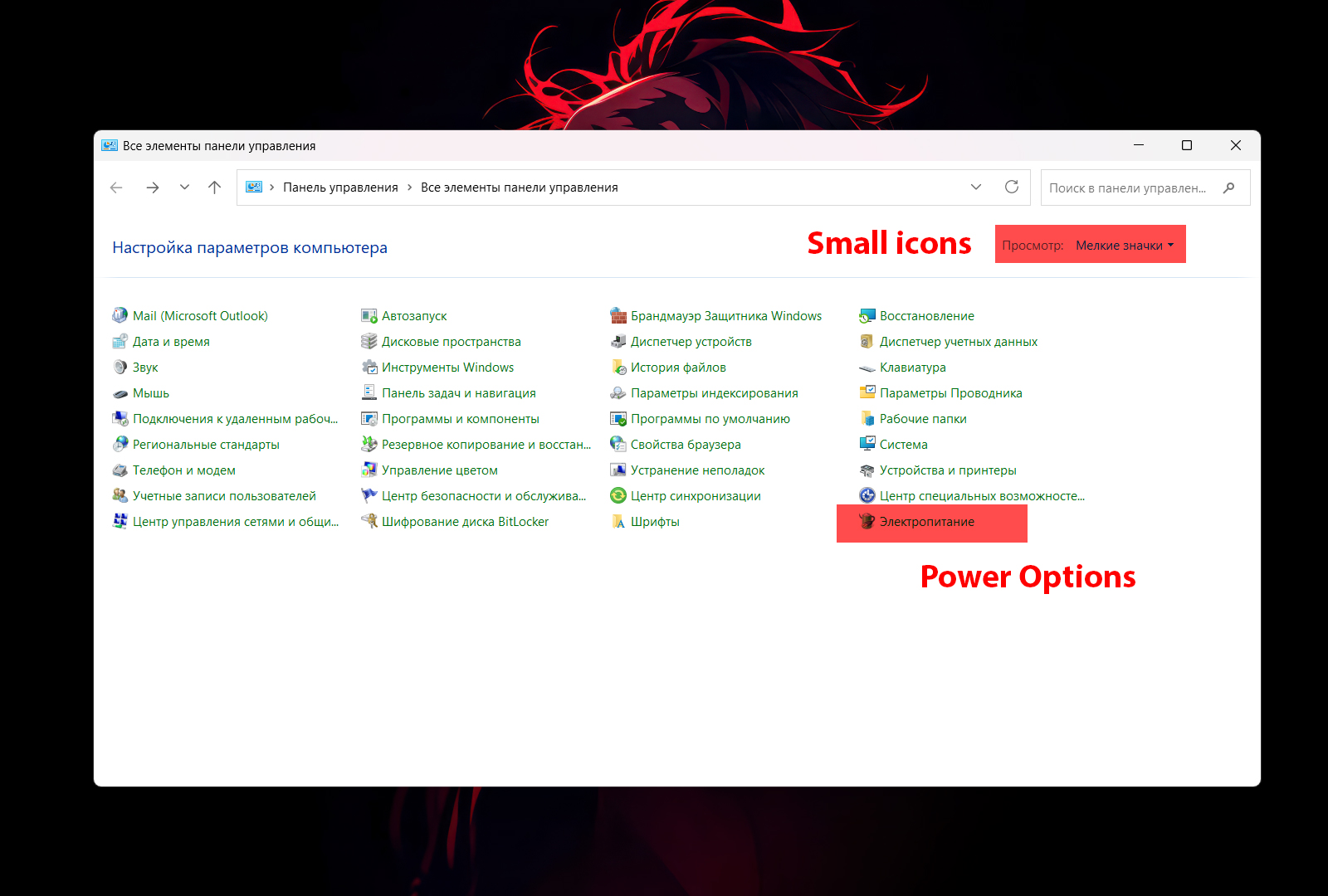Click the Программы и компоненты icon
Image resolution: width=1328 pixels, height=896 pixels.
pyautogui.click(x=369, y=418)
